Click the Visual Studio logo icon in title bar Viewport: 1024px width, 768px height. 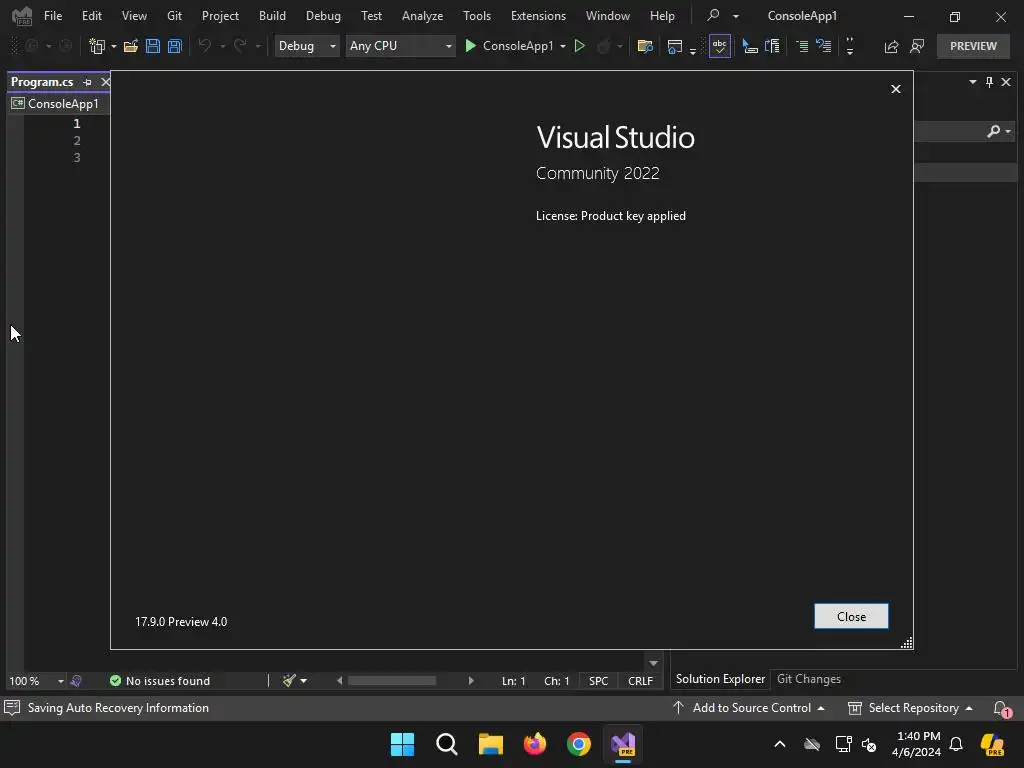[x=22, y=16]
